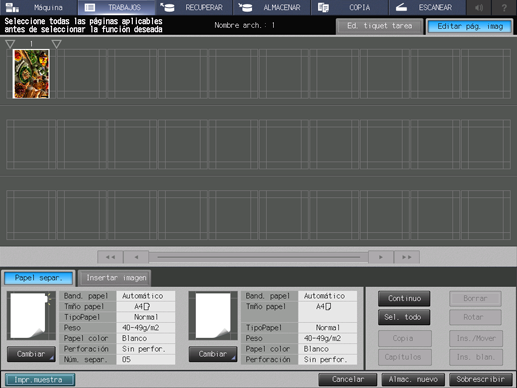Click right Papel color Blanco value
Viewport: 517px width, 388px height.
click(328, 349)
